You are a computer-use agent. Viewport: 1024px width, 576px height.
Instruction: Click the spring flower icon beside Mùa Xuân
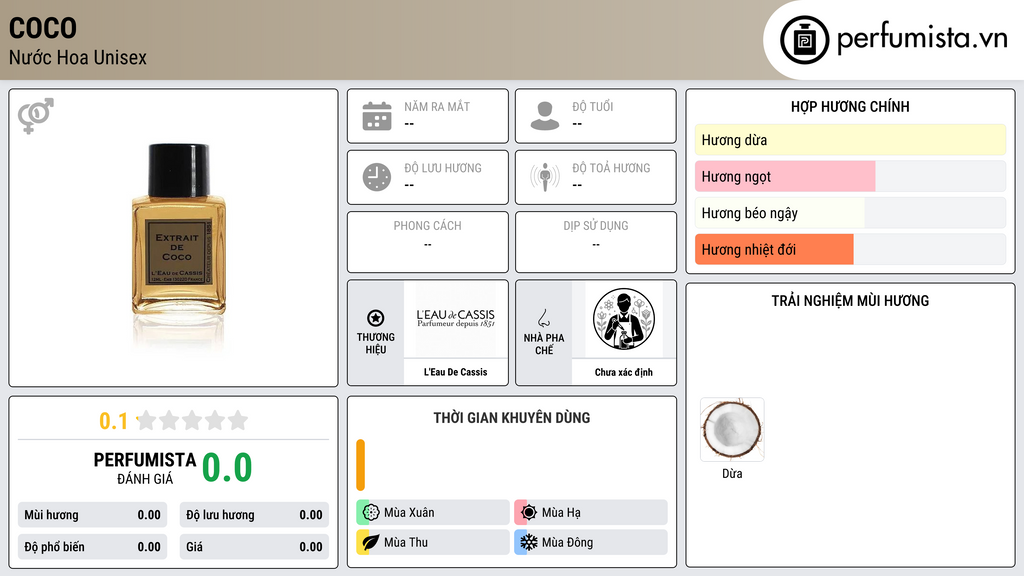click(x=371, y=513)
